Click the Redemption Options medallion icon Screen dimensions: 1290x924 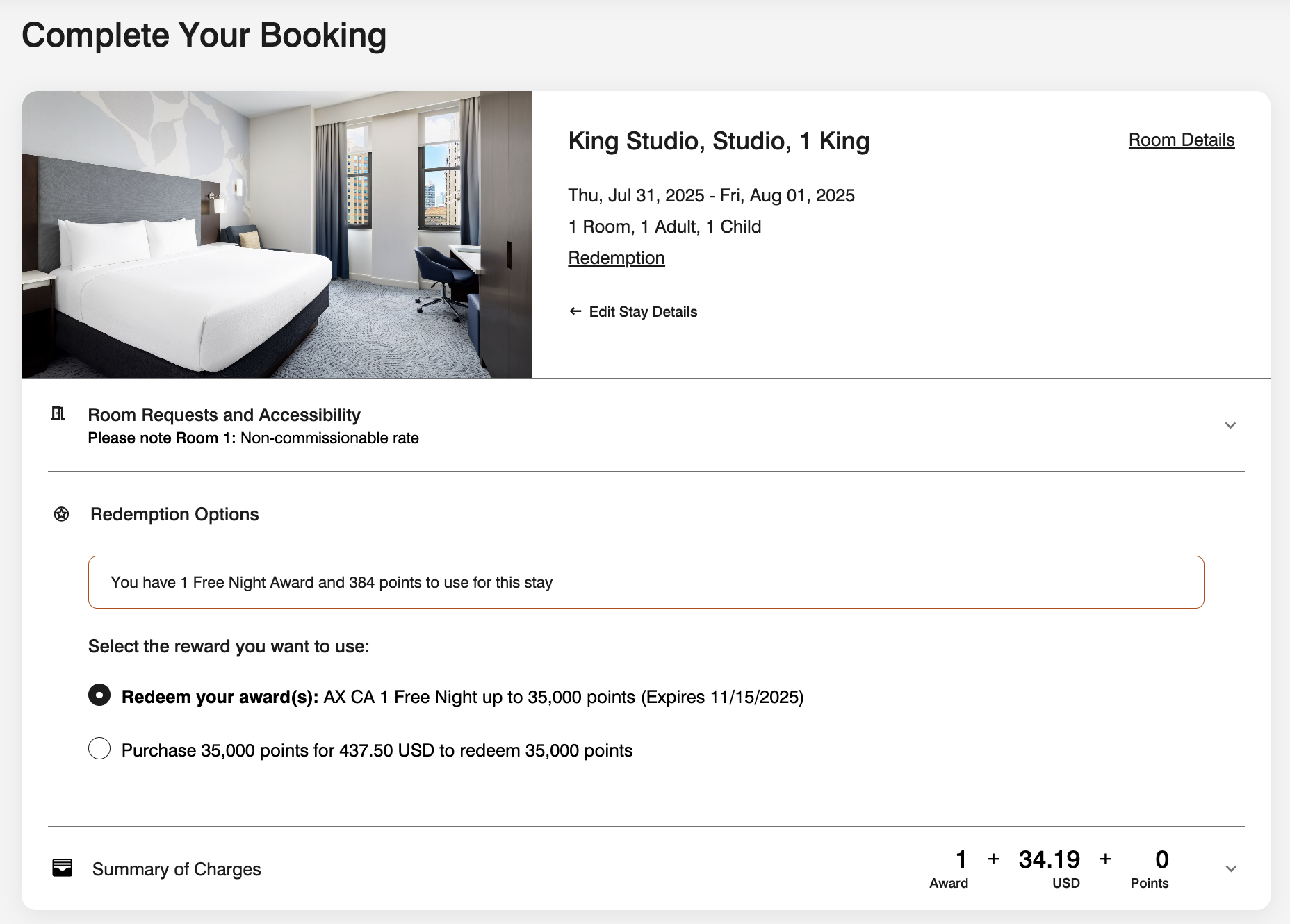coord(63,514)
